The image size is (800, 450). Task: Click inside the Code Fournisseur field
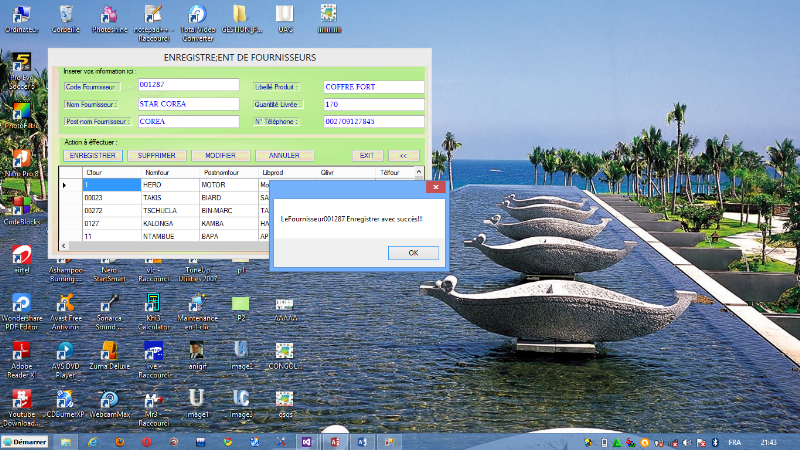pos(188,85)
